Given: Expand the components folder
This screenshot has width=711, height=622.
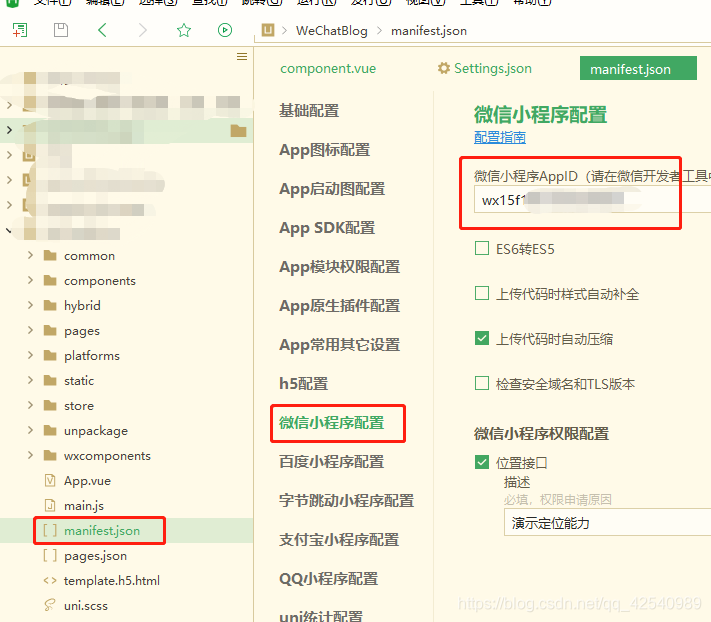Looking at the screenshot, I should coord(30,280).
